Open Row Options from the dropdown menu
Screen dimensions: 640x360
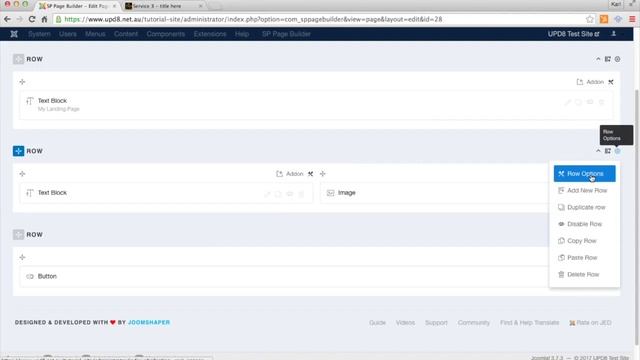tap(584, 173)
